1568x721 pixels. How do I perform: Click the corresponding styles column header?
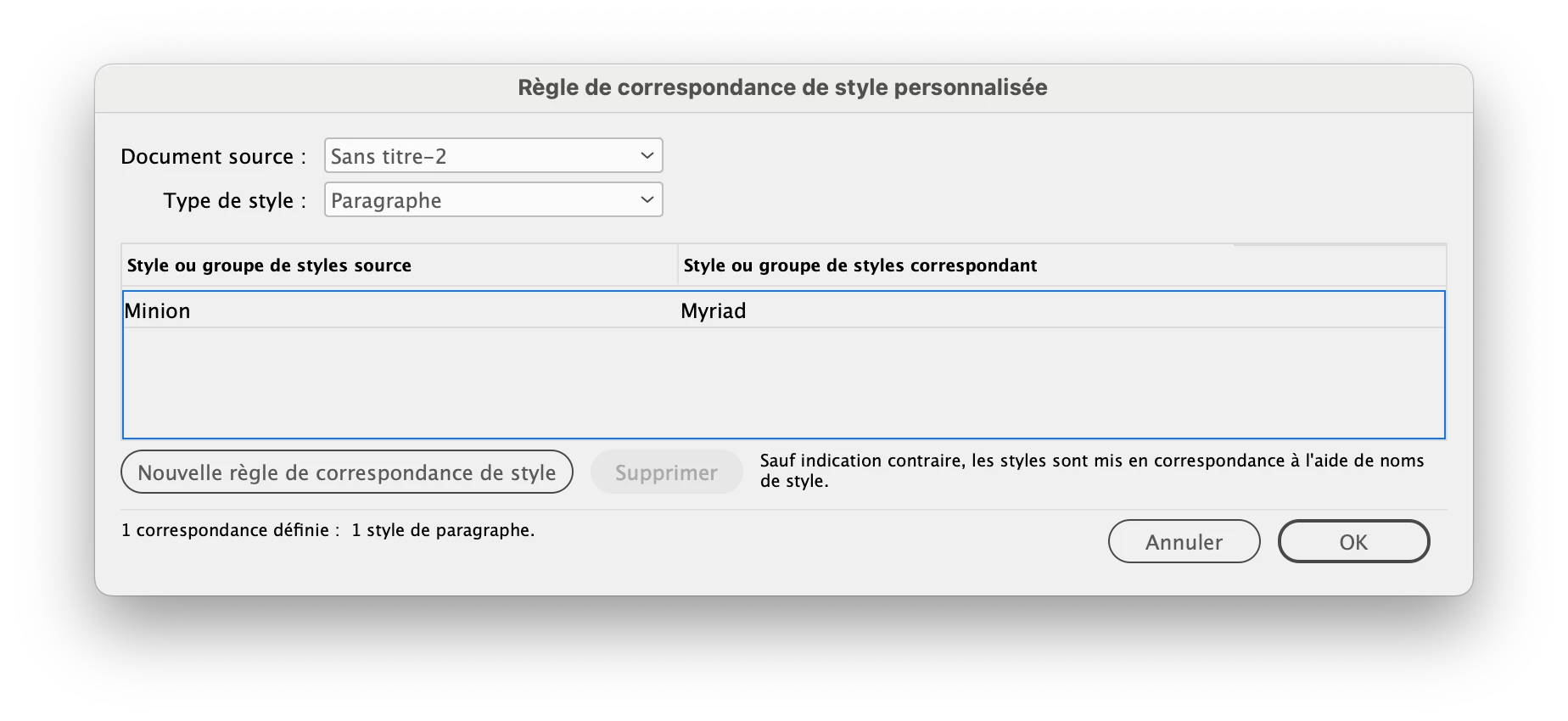tap(1062, 265)
